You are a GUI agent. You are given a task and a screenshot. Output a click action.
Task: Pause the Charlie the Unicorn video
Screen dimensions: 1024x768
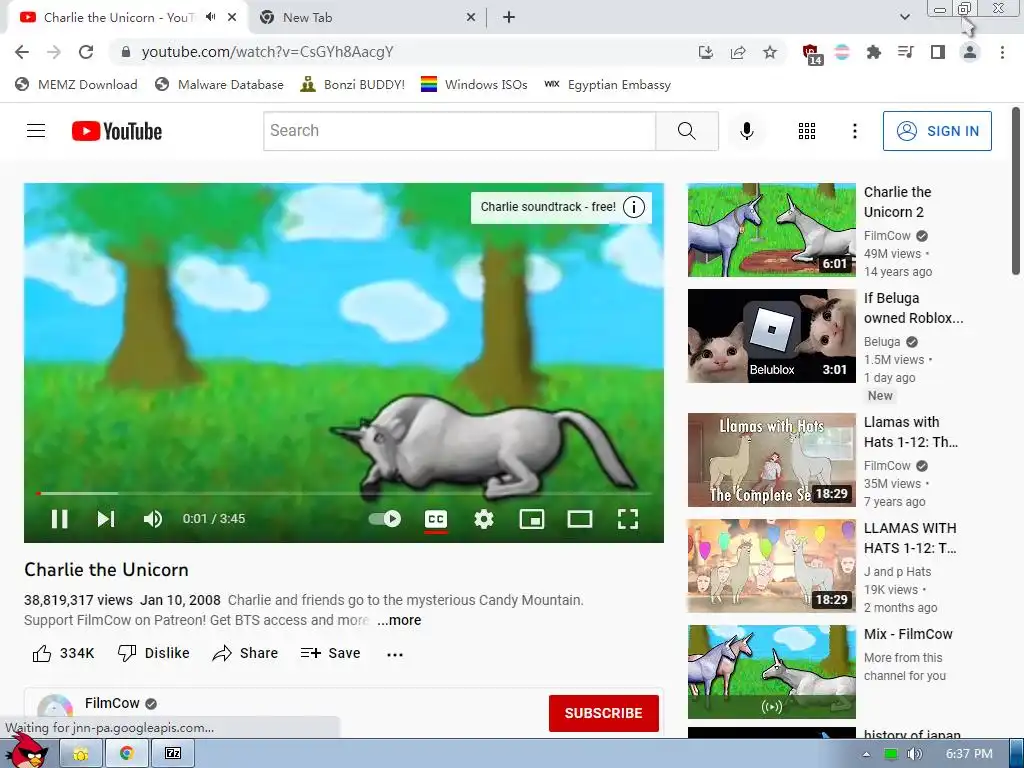coord(59,519)
